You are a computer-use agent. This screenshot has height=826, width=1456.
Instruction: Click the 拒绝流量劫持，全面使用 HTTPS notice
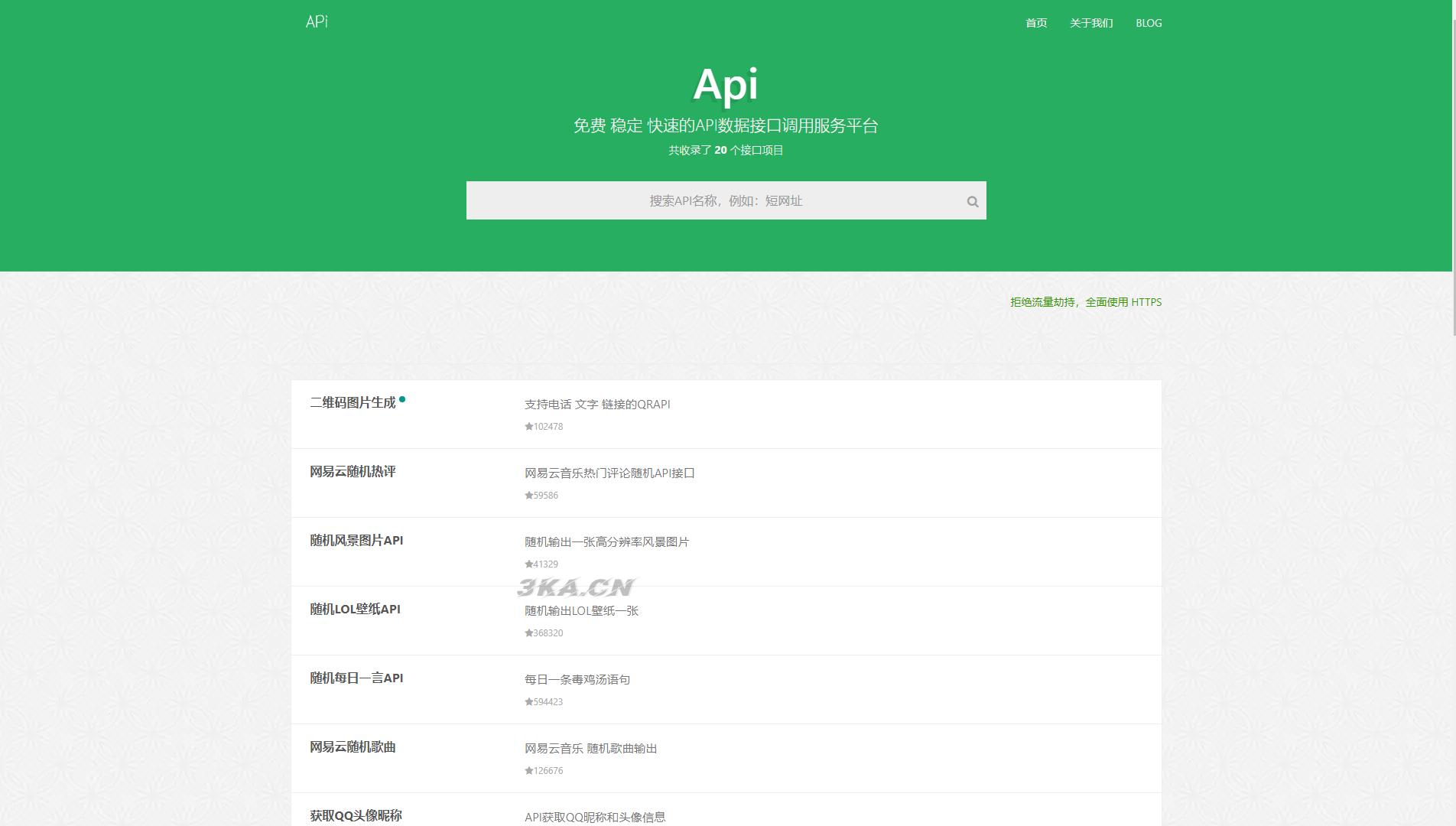(1086, 302)
